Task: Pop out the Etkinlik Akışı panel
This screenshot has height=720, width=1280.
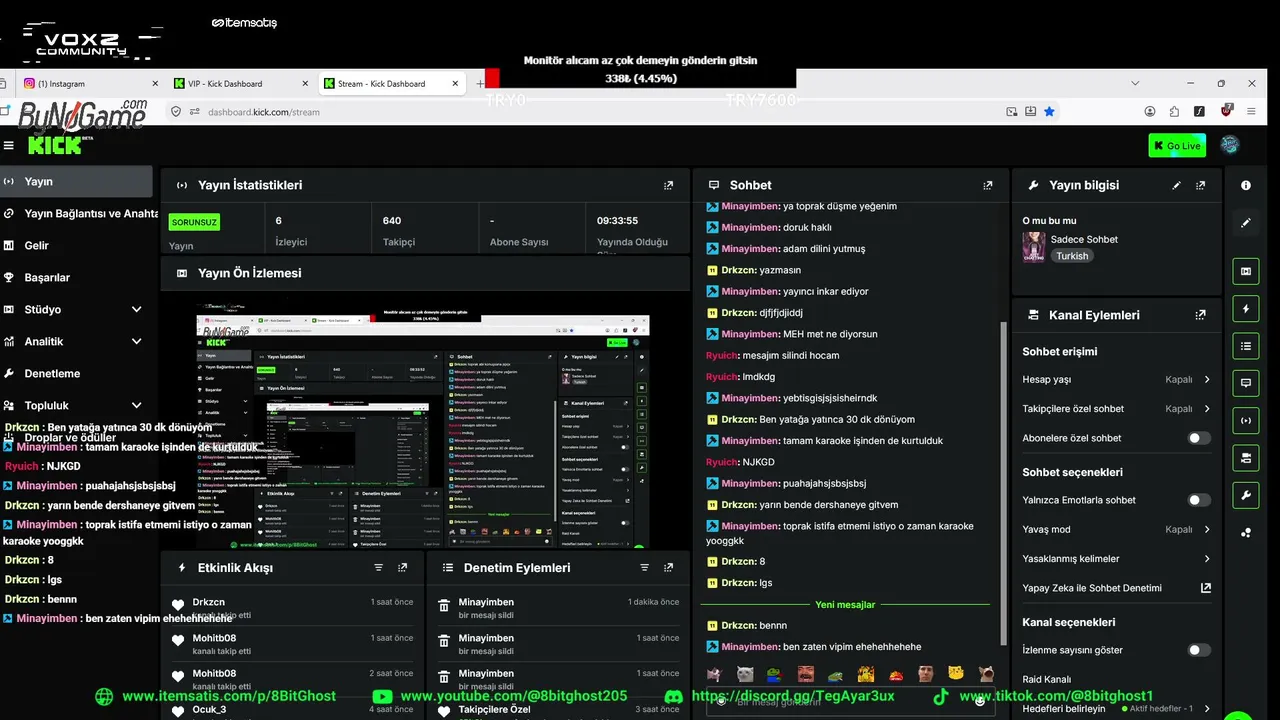Action: [403, 568]
